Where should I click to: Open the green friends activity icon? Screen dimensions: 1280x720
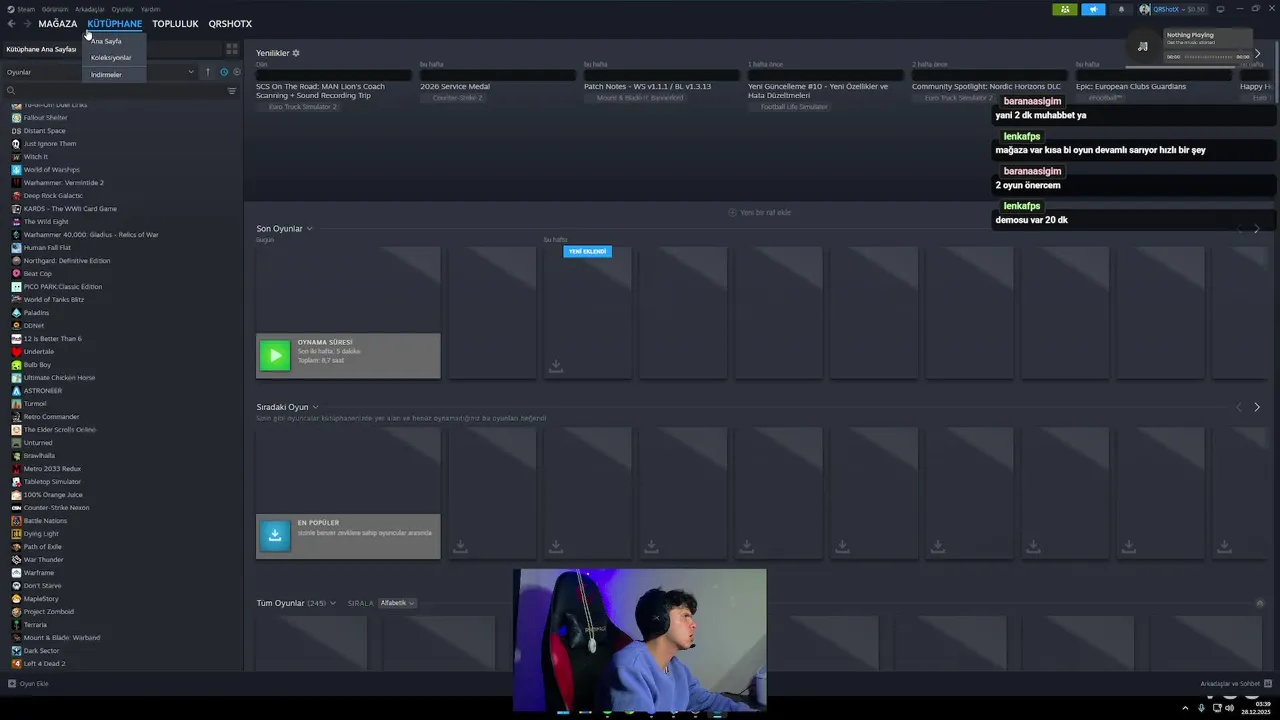(1065, 9)
